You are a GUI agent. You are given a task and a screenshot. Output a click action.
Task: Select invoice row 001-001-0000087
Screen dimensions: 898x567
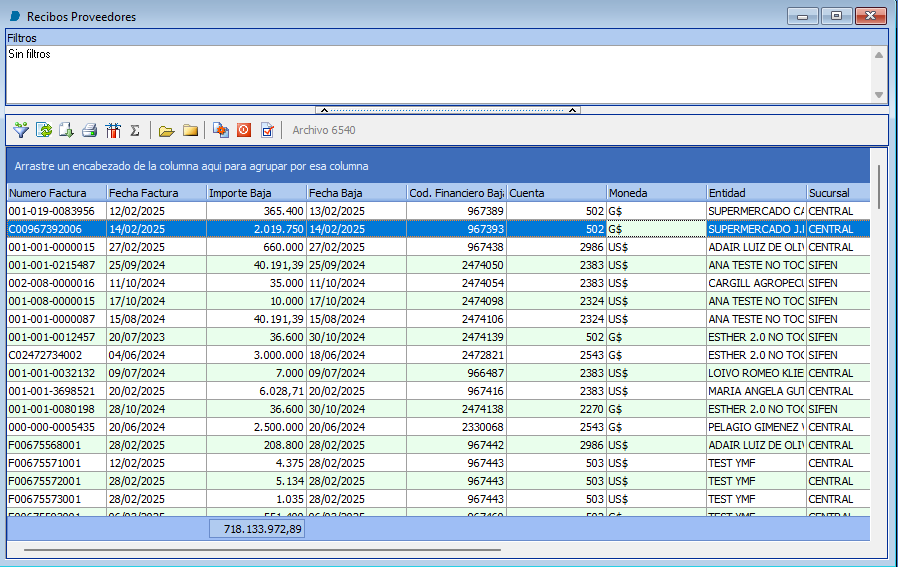point(438,319)
